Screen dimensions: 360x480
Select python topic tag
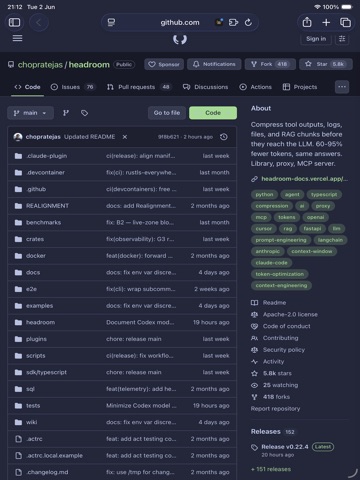click(x=264, y=195)
